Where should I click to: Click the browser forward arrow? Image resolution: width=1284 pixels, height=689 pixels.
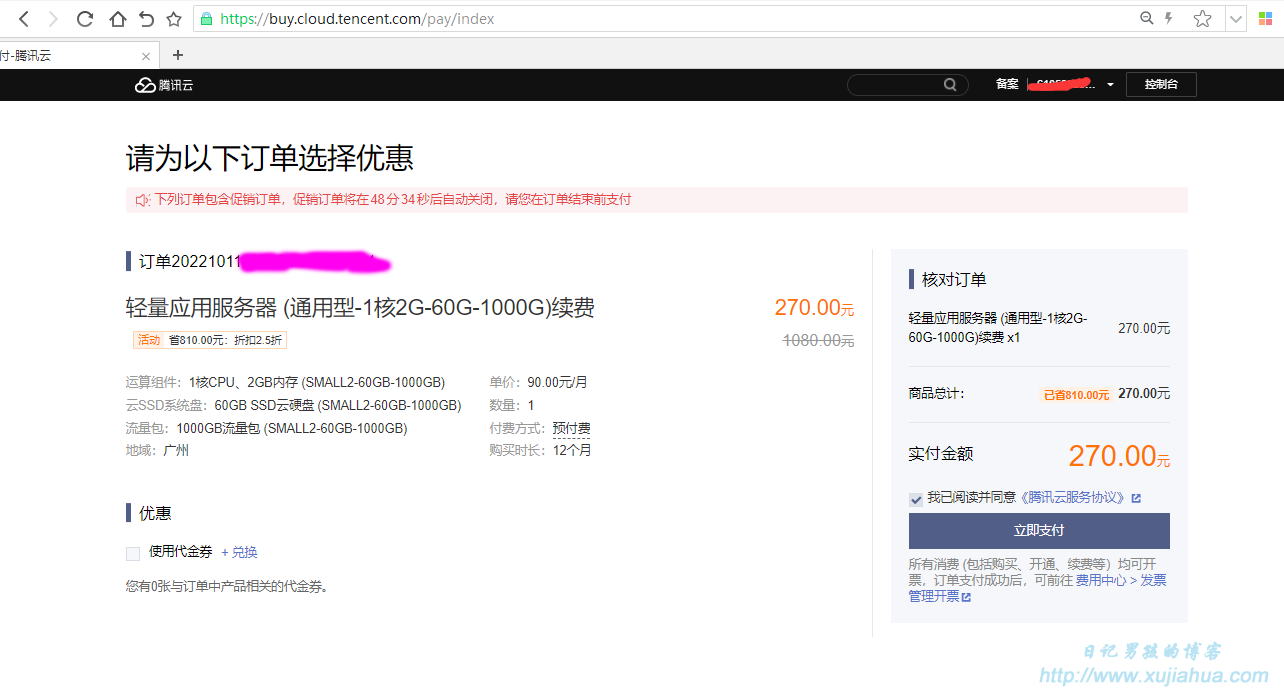(53, 19)
